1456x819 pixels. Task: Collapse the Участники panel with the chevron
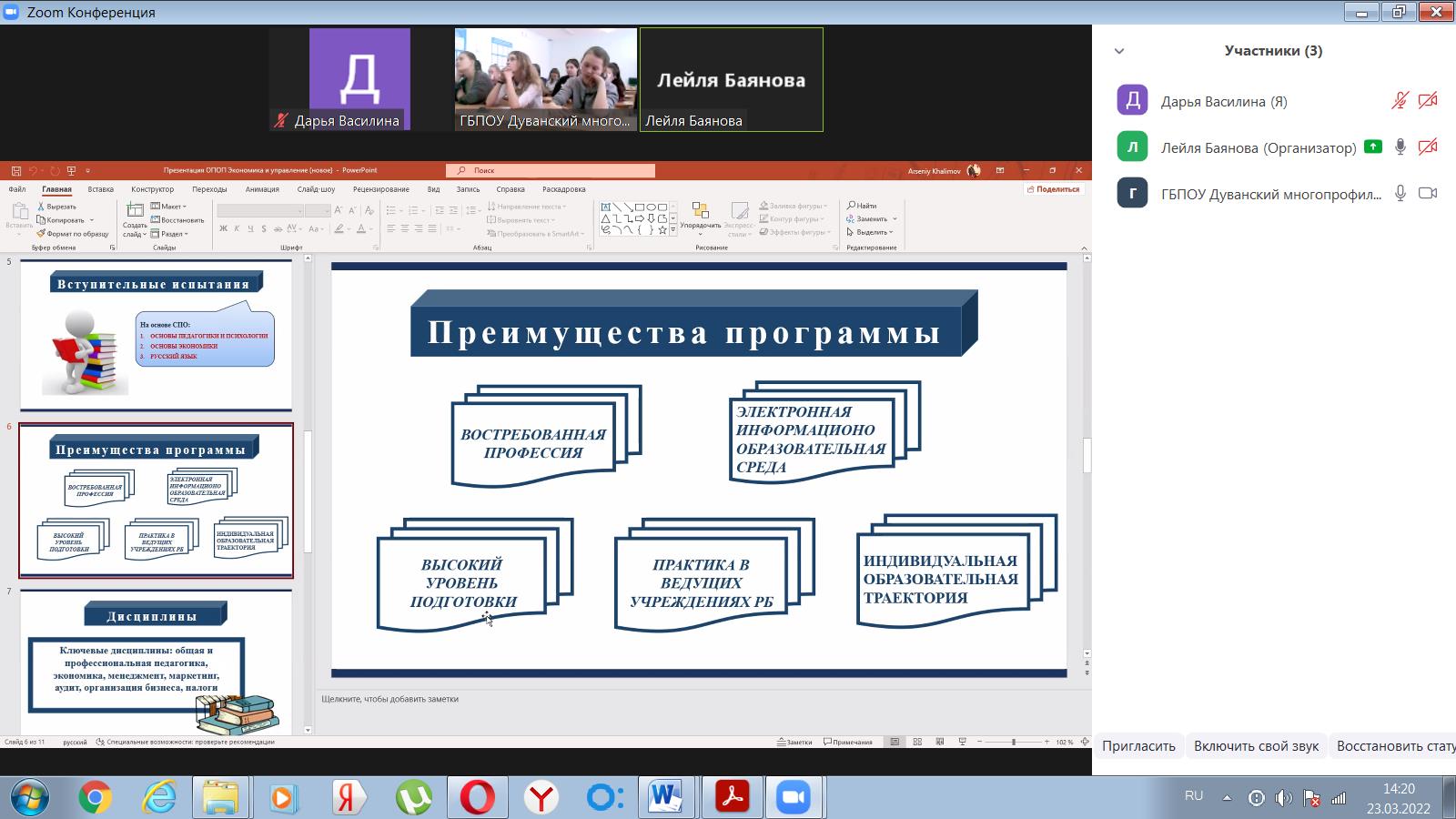click(x=1119, y=51)
